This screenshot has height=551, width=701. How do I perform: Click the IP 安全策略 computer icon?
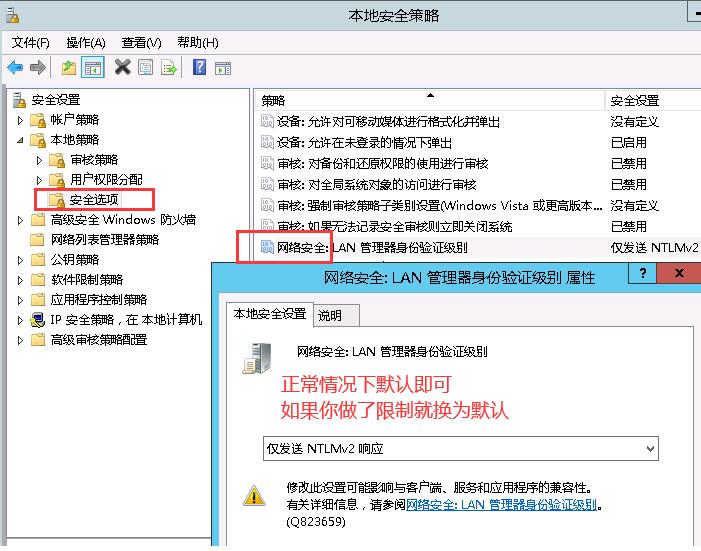coord(38,320)
